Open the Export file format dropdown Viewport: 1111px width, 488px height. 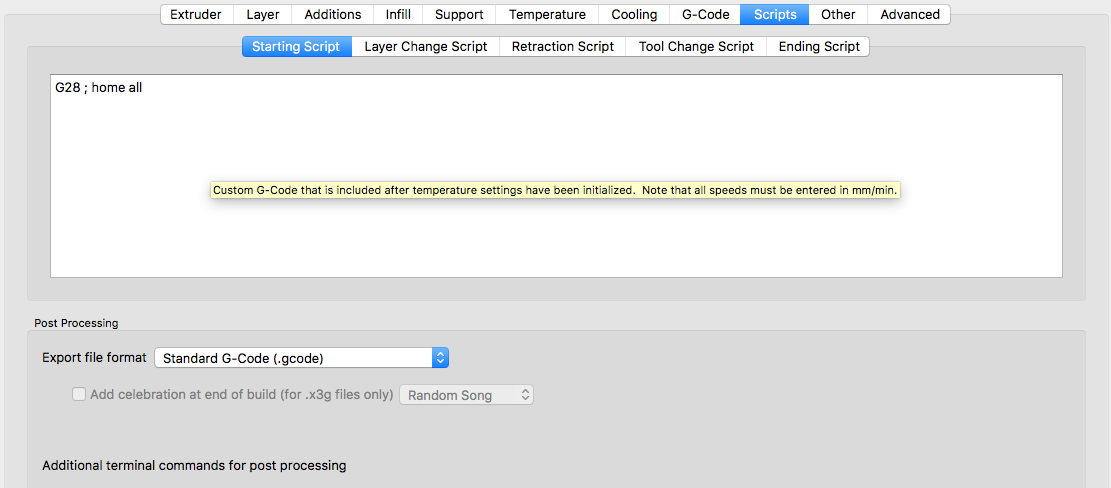point(302,358)
